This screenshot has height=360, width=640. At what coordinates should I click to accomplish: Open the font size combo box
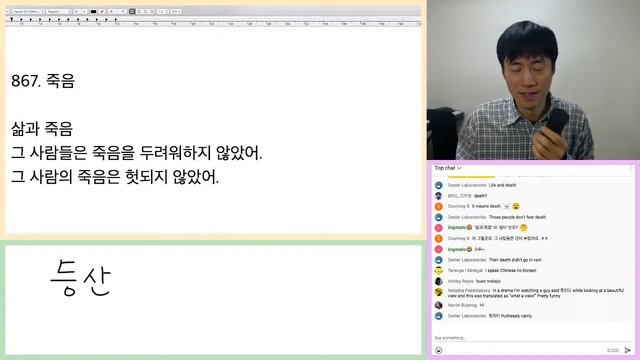click(x=80, y=11)
